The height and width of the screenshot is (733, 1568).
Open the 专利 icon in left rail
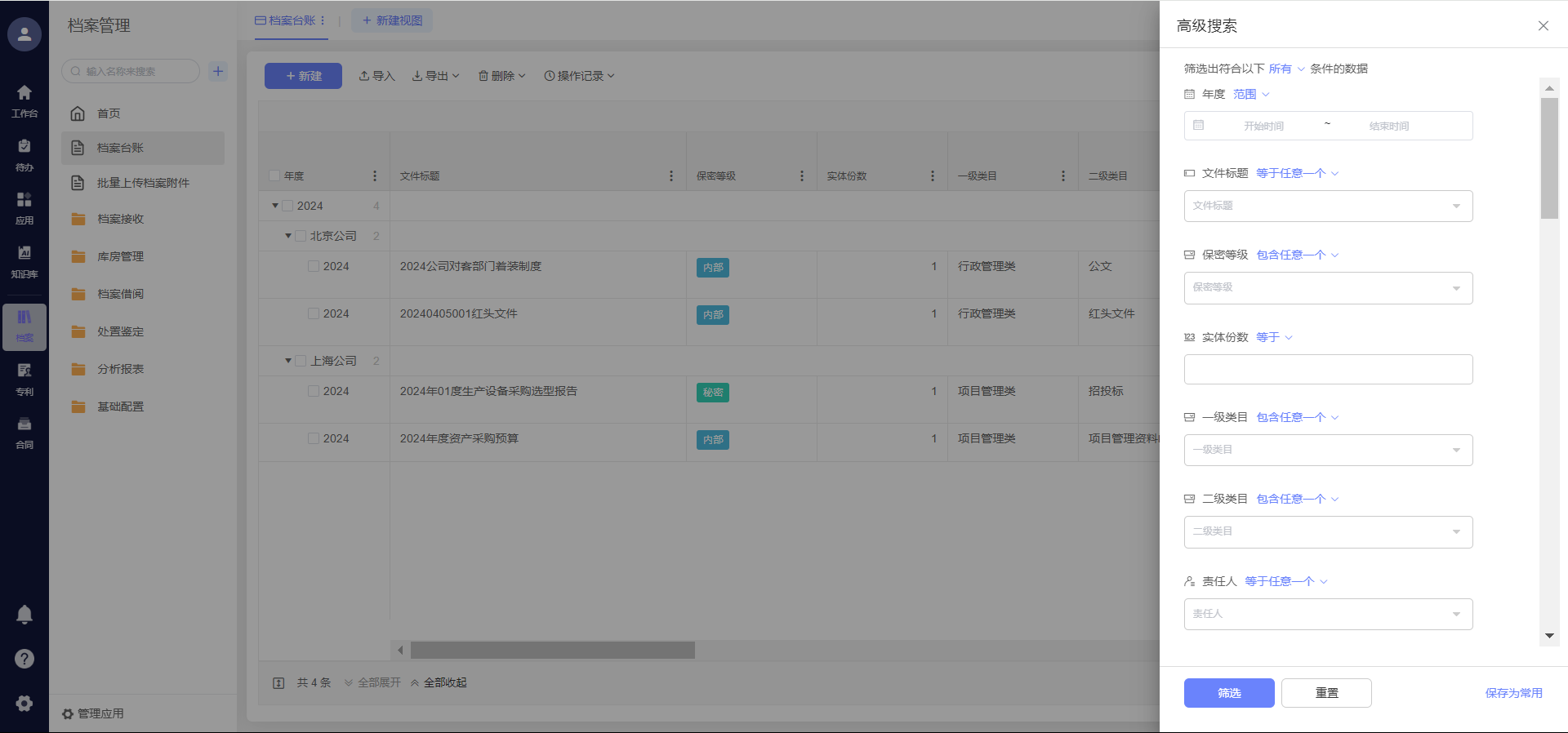pyautogui.click(x=24, y=379)
